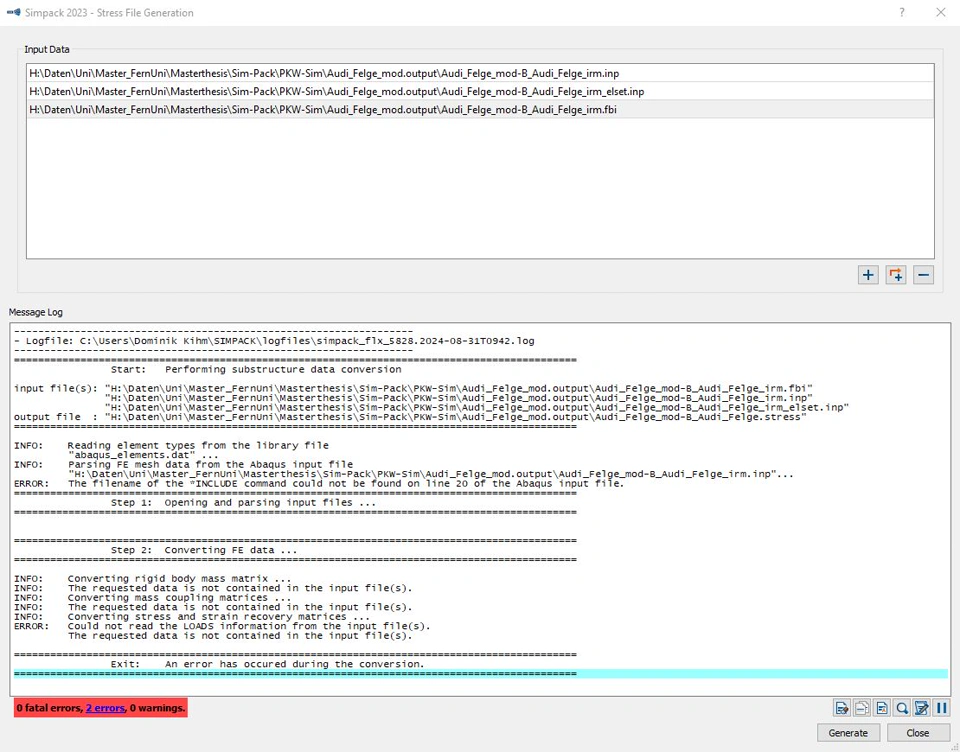The width and height of the screenshot is (960, 752).
Task: Open the log in editor via scroll-and-pencil icon
Action: (x=921, y=709)
